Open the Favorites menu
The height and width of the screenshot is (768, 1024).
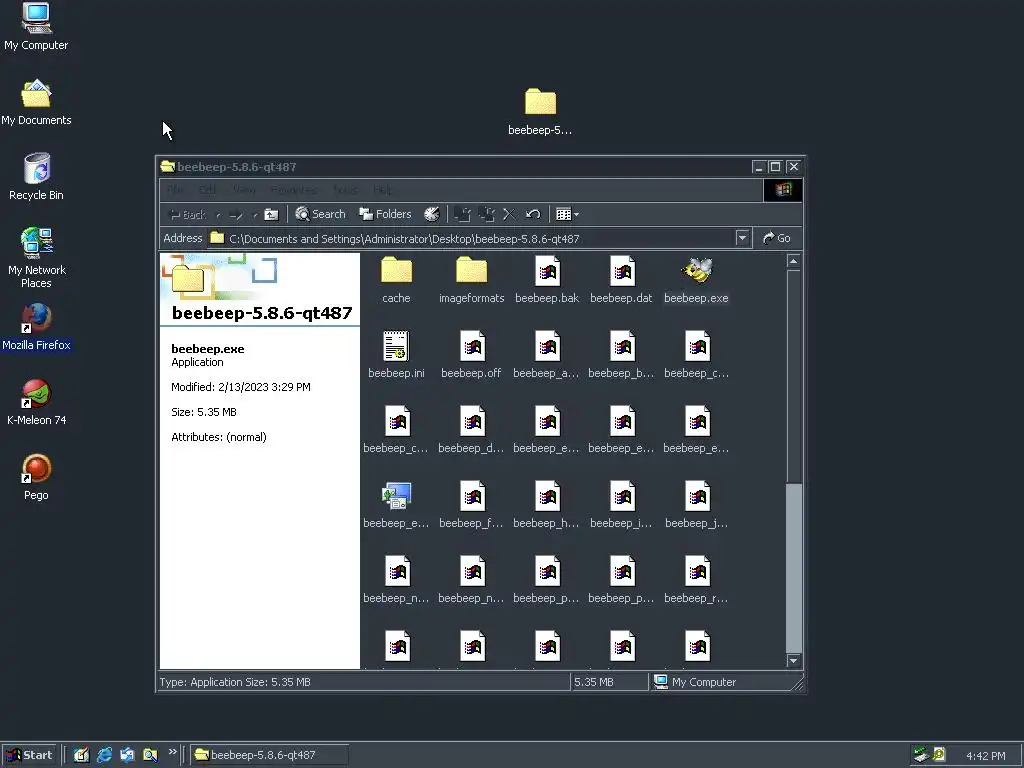coord(293,190)
